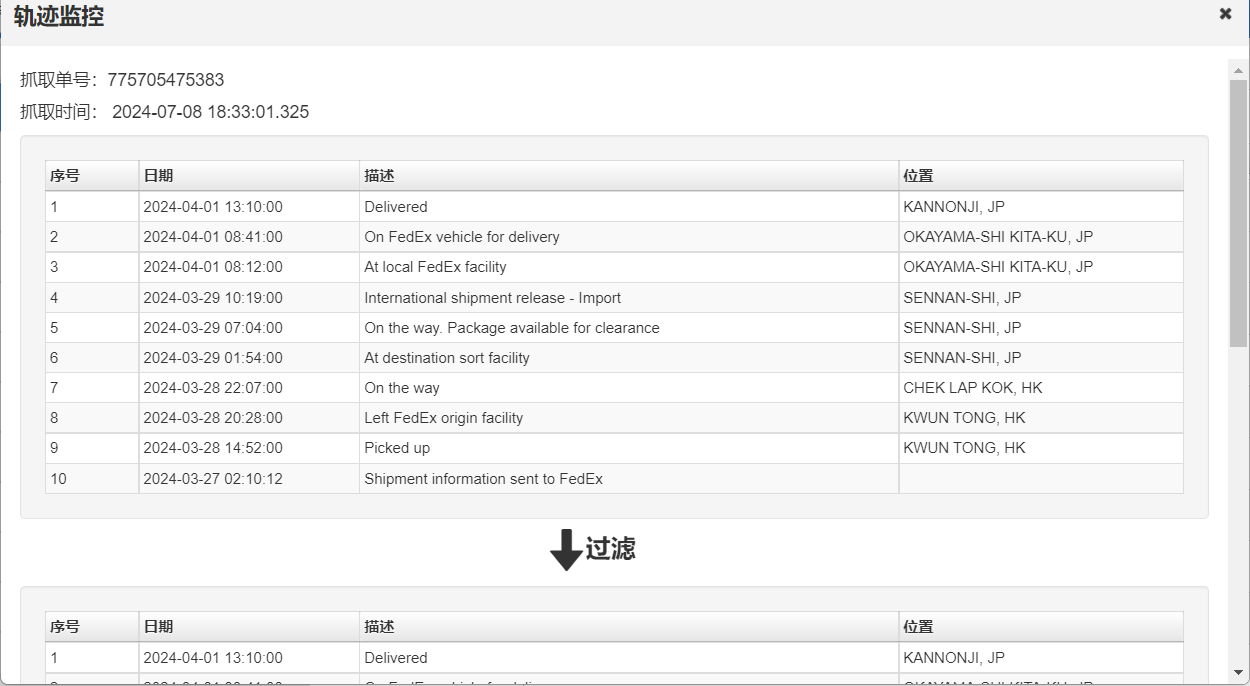Screen dimensions: 1250x686
Task: Click date 2024-03-28 20:28:00
Action: click(x=213, y=418)
